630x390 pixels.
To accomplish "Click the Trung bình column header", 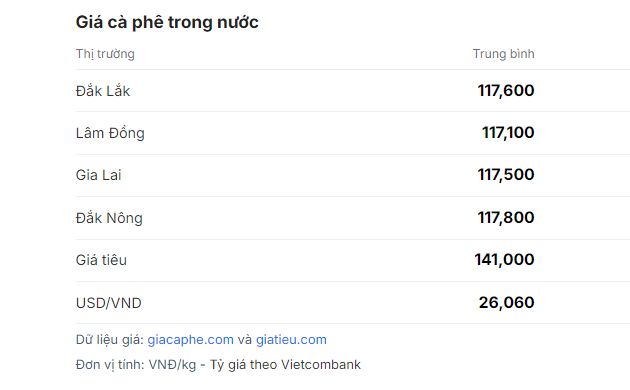I will click(503, 54).
